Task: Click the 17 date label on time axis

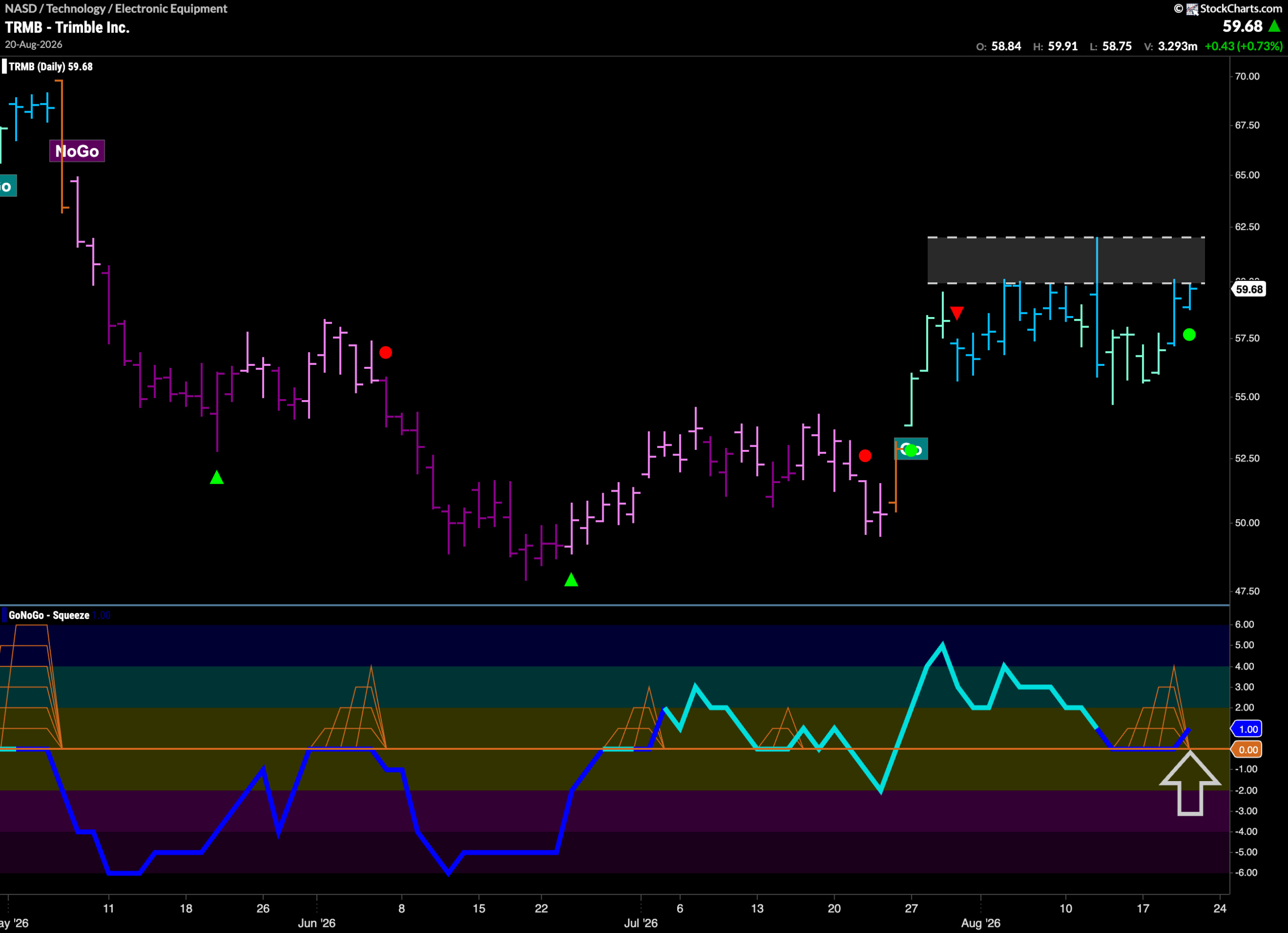Action: click(1143, 908)
